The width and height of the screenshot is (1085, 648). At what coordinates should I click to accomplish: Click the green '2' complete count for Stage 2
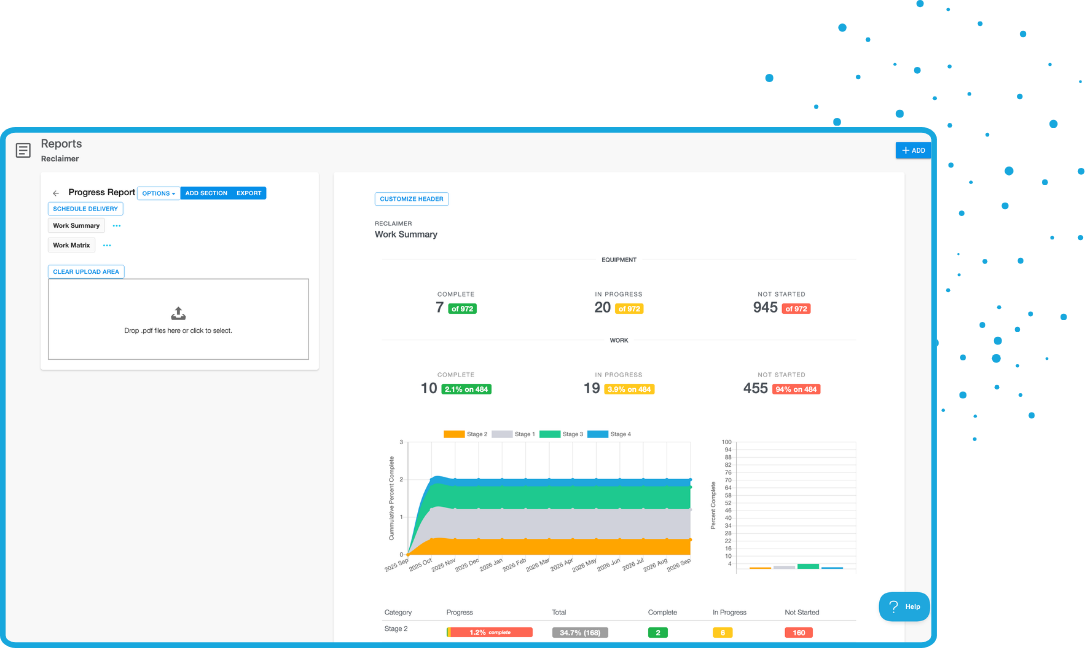pyautogui.click(x=658, y=632)
